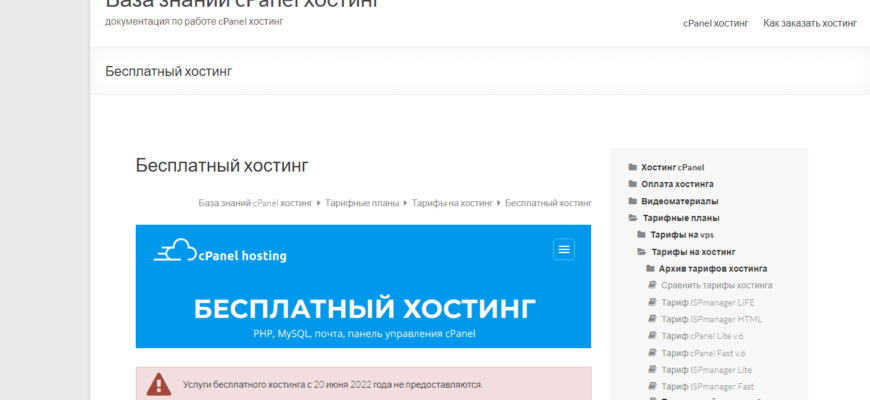Screen dimensions: 870x400
Task: Click the site title База знаний cPanel хостинг
Action: click(x=242, y=3)
